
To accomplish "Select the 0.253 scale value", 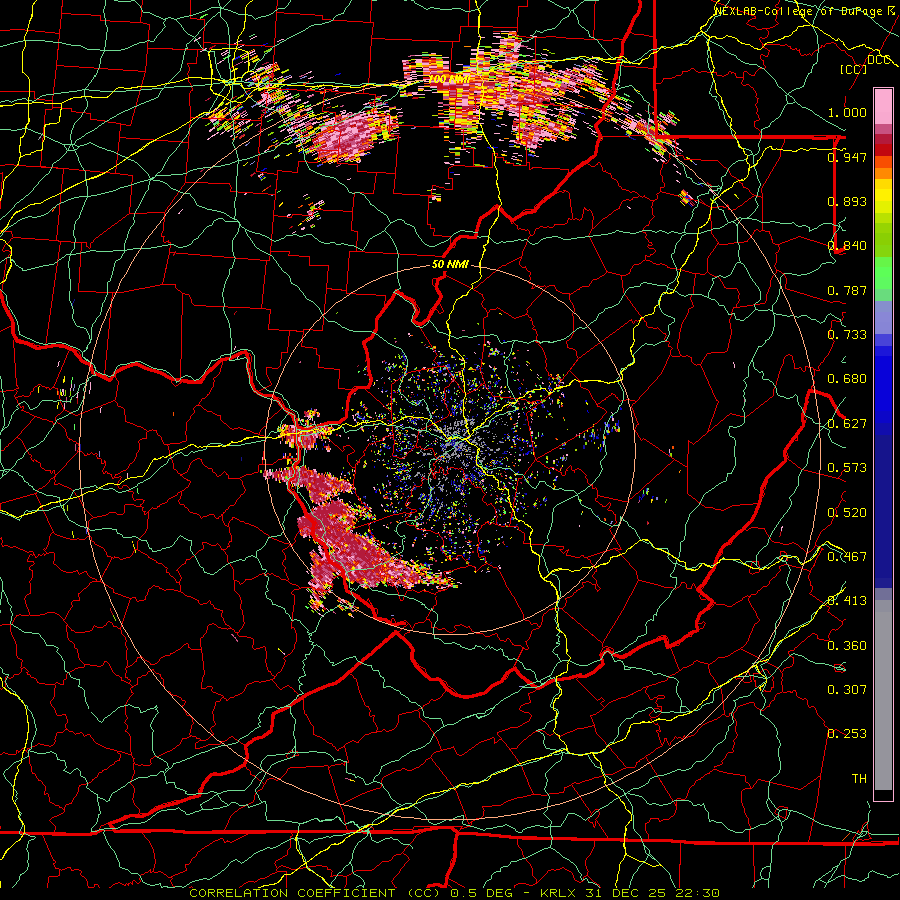I will point(847,734).
